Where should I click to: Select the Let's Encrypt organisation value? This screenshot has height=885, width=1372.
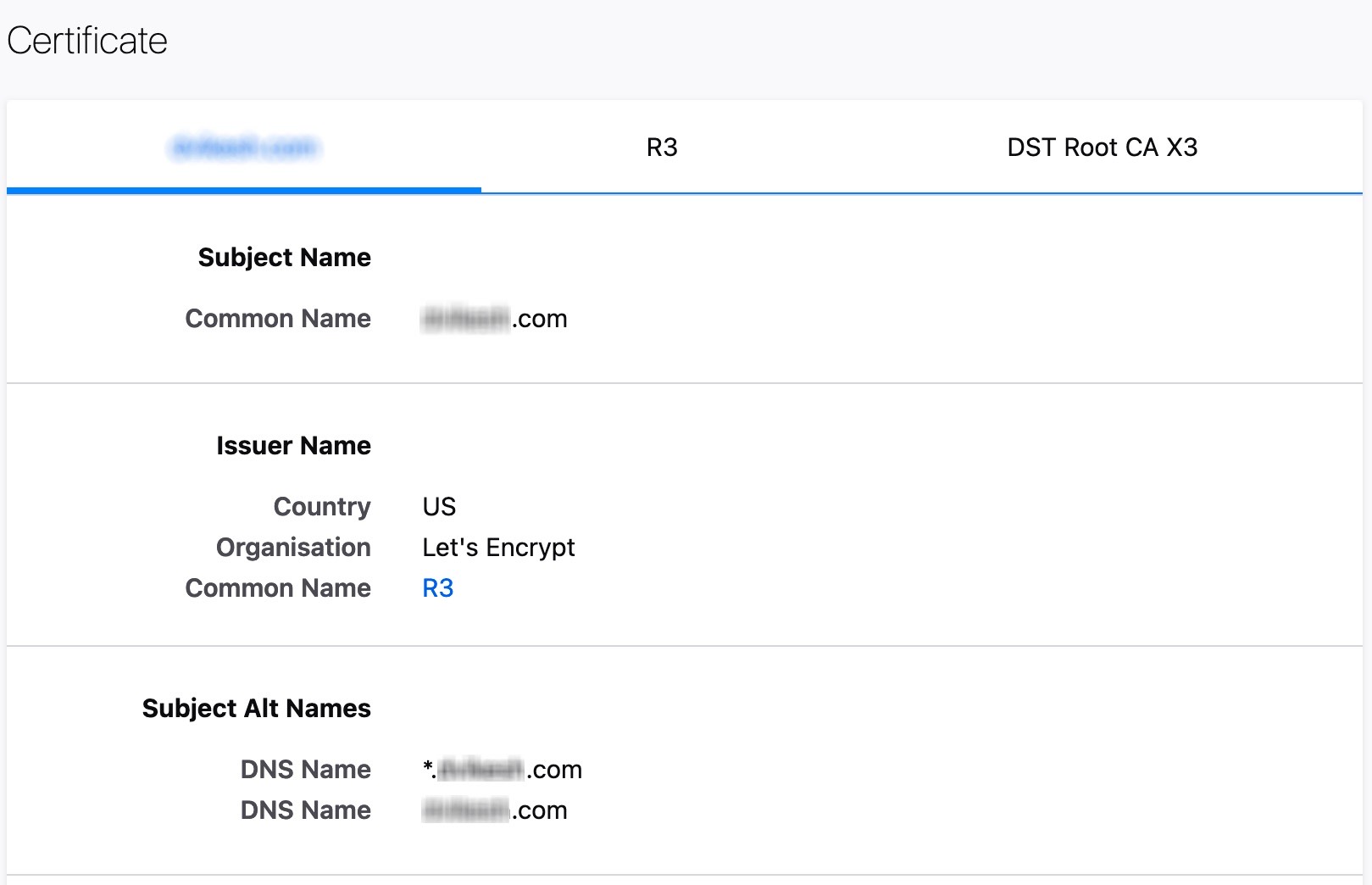point(498,548)
